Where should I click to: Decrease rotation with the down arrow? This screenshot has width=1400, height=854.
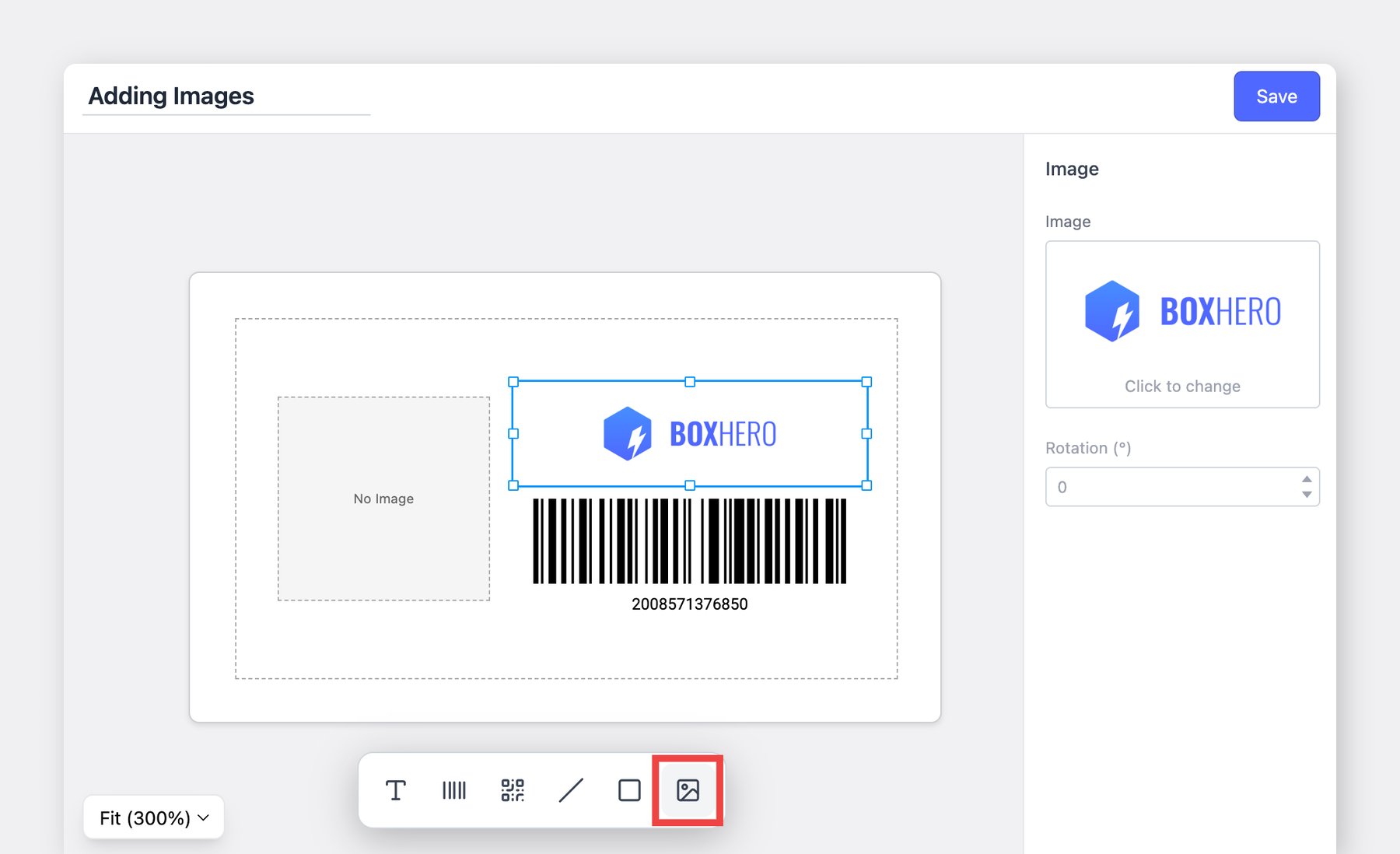coord(1307,495)
